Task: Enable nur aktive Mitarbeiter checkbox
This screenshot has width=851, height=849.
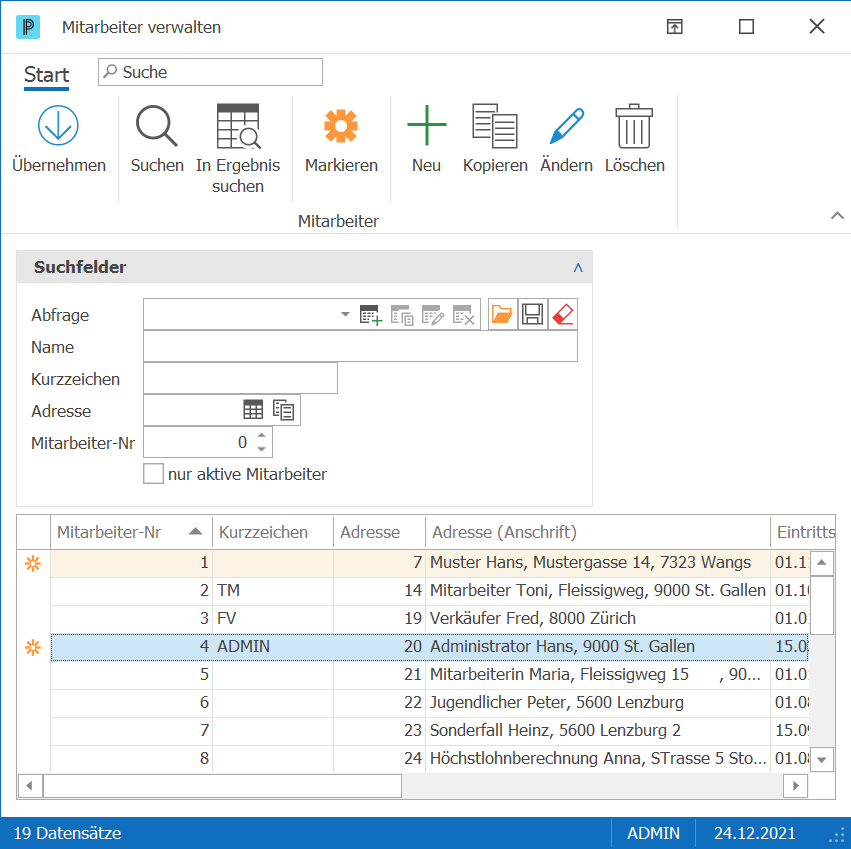Action: [153, 473]
